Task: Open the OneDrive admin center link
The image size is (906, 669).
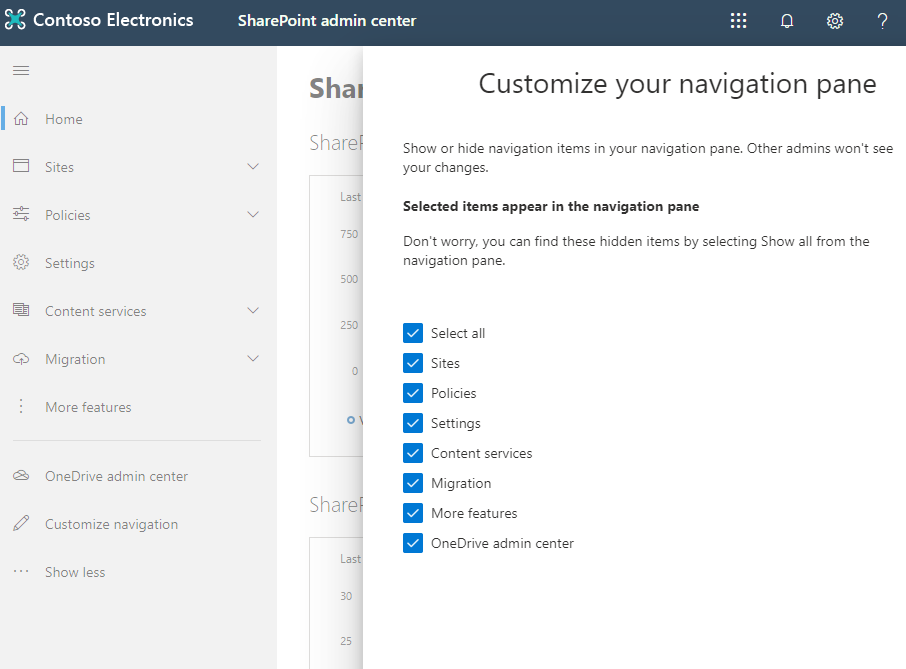Action: (x=117, y=475)
